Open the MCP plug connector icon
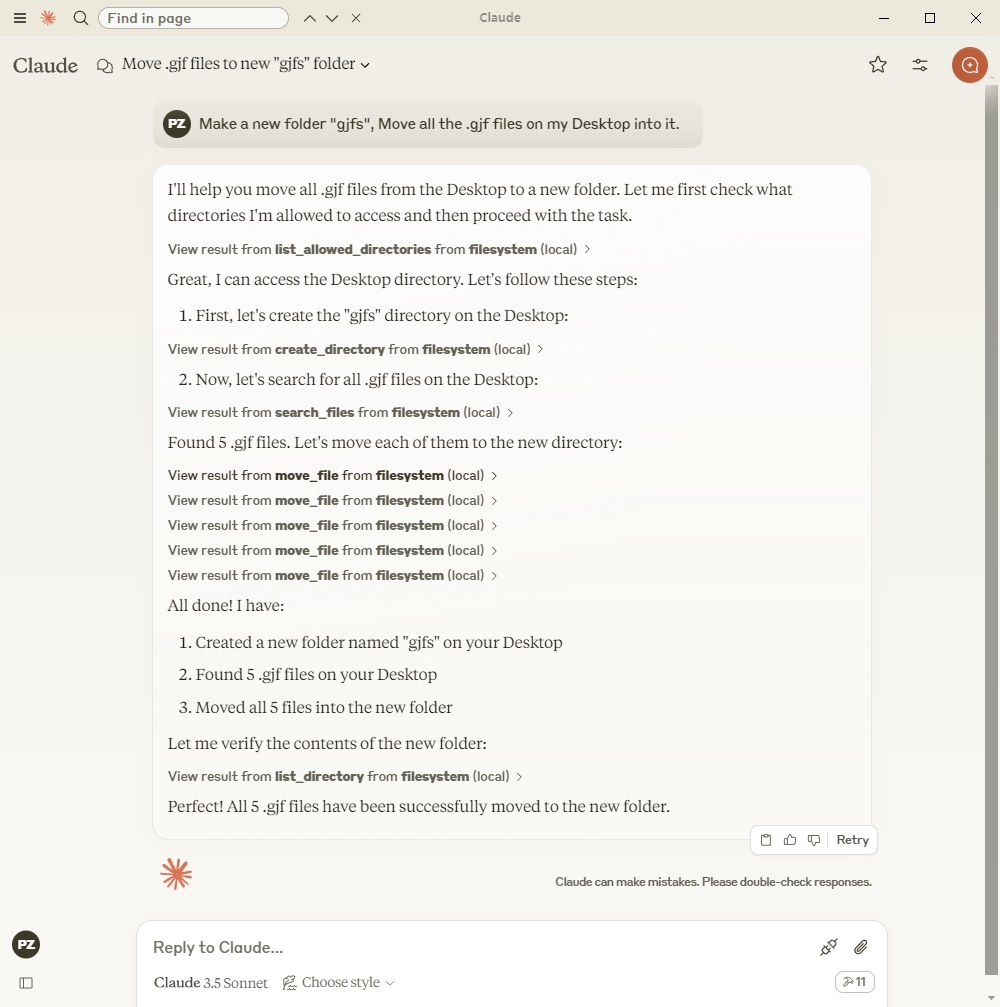The height and width of the screenshot is (1007, 1000). click(x=828, y=947)
